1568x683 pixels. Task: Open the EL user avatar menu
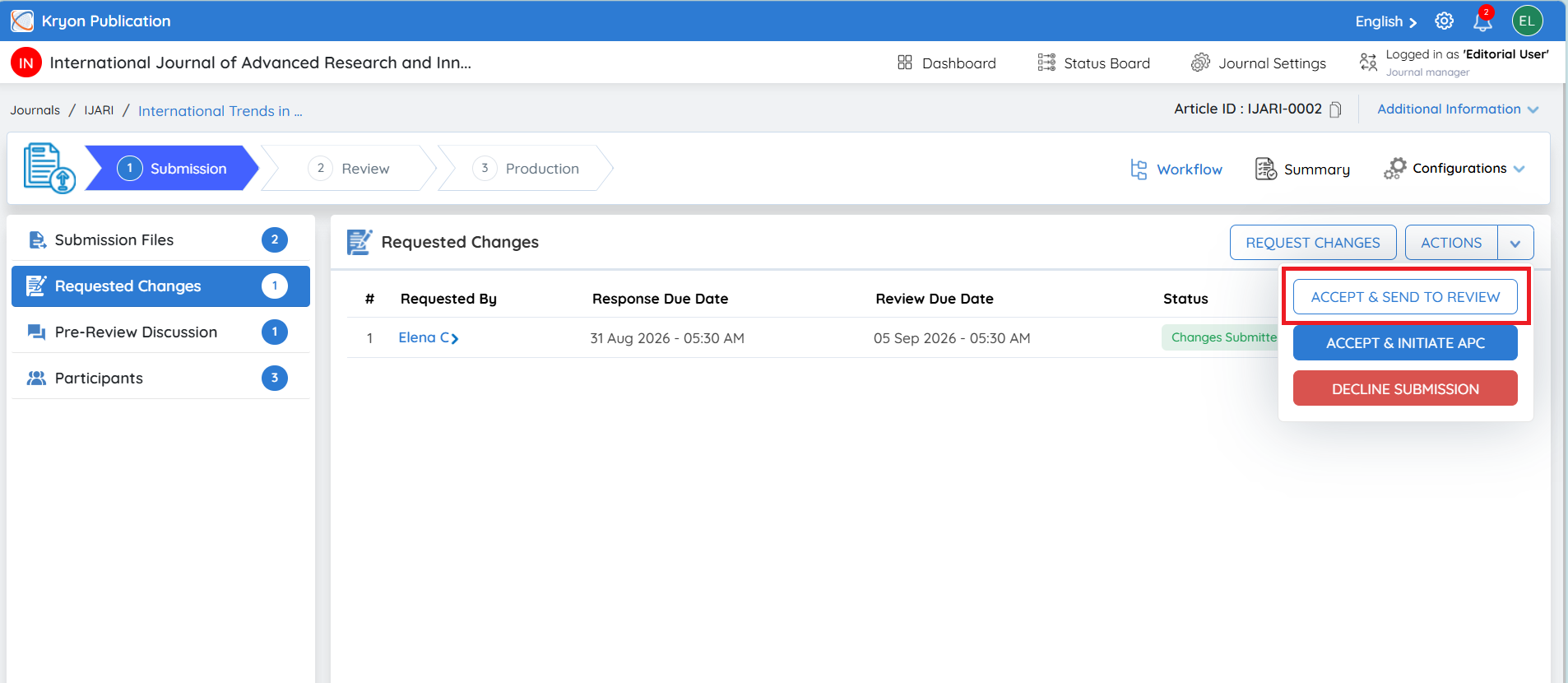click(x=1527, y=21)
